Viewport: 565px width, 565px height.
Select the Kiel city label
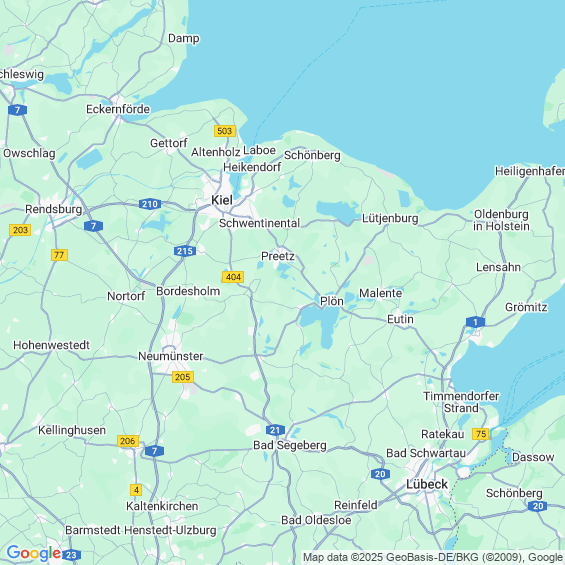pyautogui.click(x=222, y=200)
